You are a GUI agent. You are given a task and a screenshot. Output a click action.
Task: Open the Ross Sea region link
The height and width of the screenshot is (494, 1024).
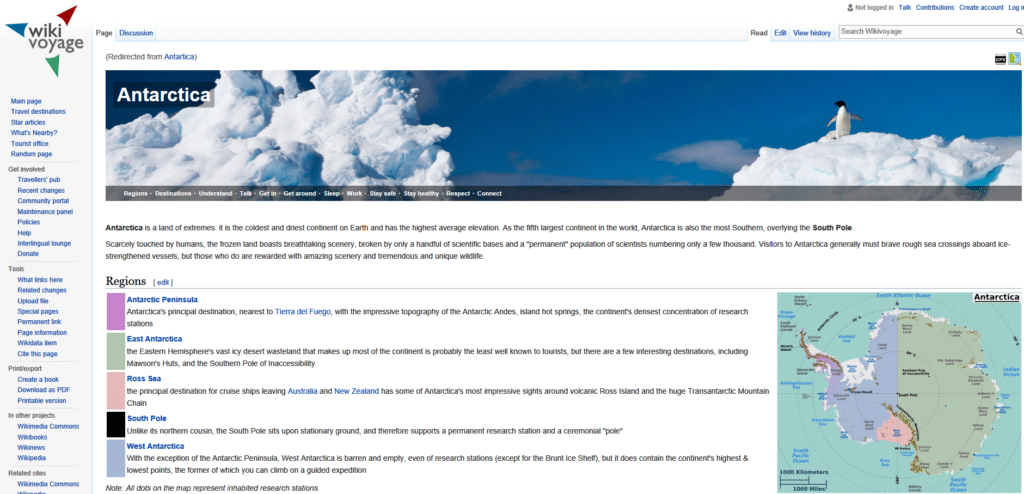tap(144, 378)
